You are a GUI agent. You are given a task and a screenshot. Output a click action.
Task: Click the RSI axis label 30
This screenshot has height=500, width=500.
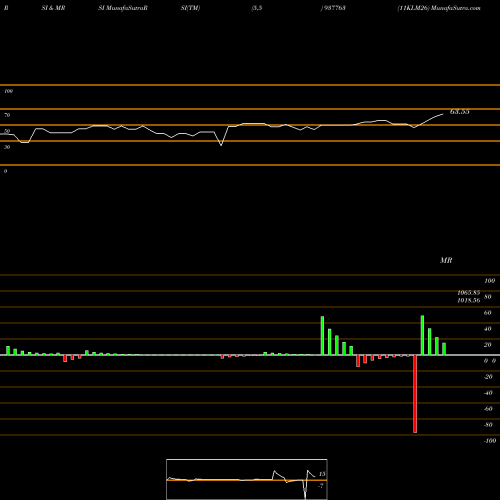click(x=7, y=147)
